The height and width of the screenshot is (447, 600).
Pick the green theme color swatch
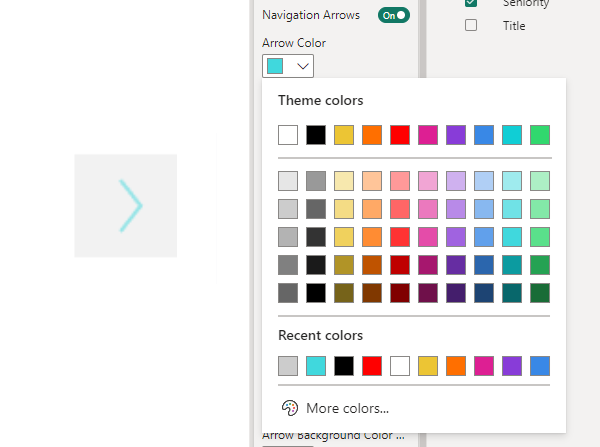(540, 135)
